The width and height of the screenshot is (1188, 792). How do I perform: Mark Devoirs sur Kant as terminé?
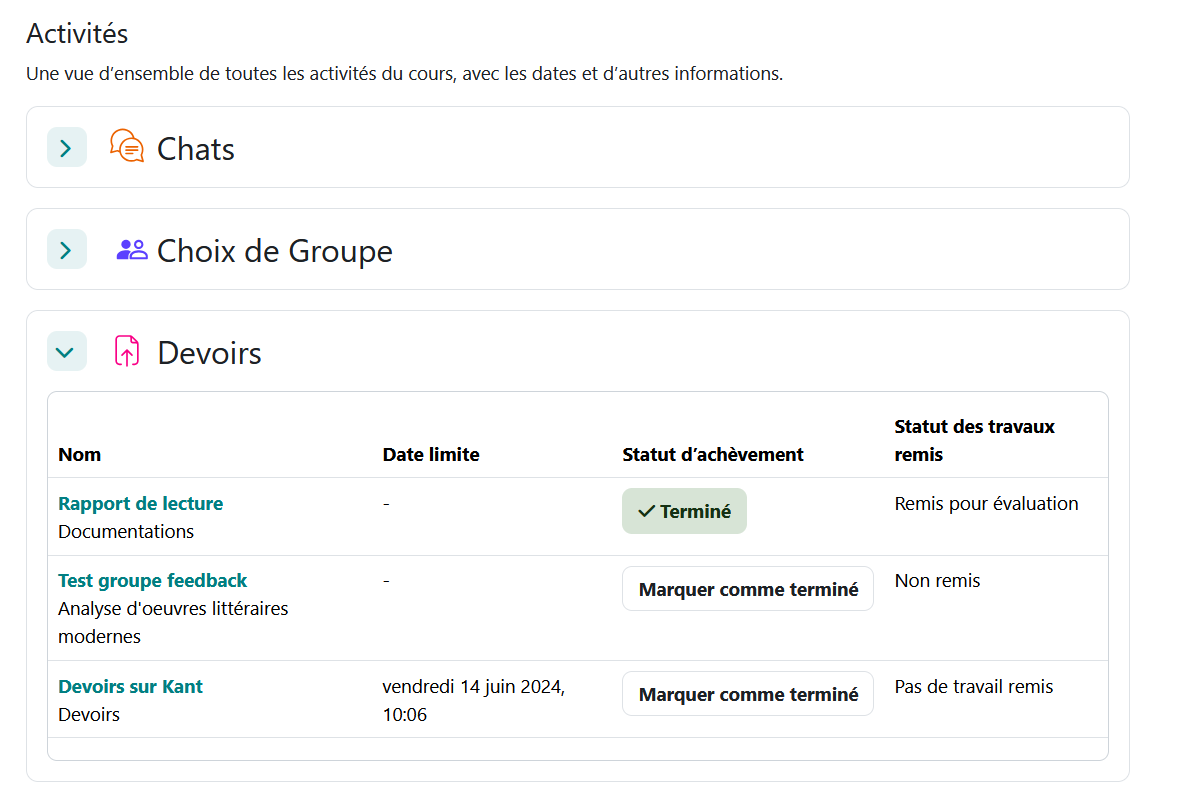[747, 694]
